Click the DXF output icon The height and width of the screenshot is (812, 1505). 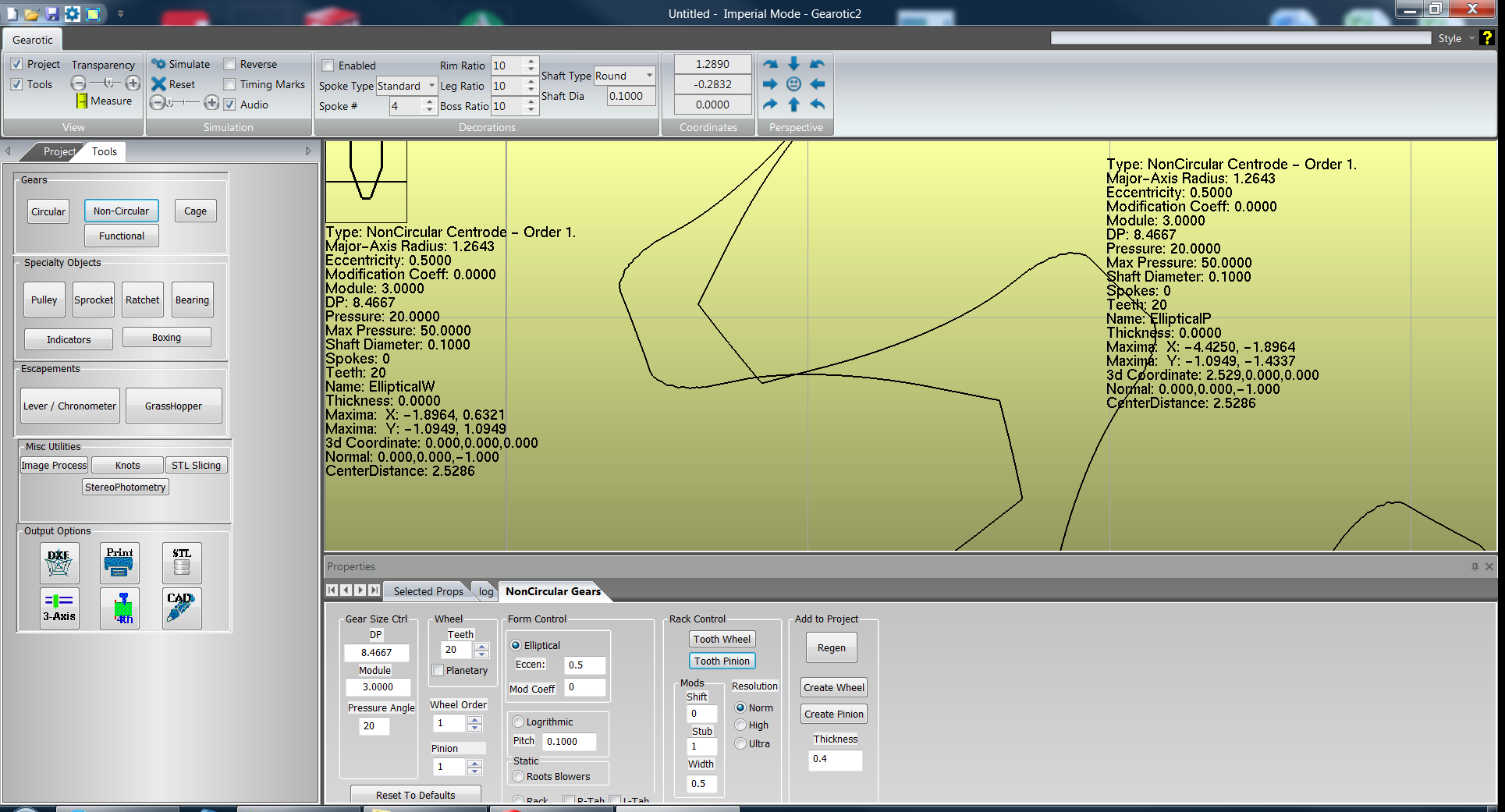(59, 562)
